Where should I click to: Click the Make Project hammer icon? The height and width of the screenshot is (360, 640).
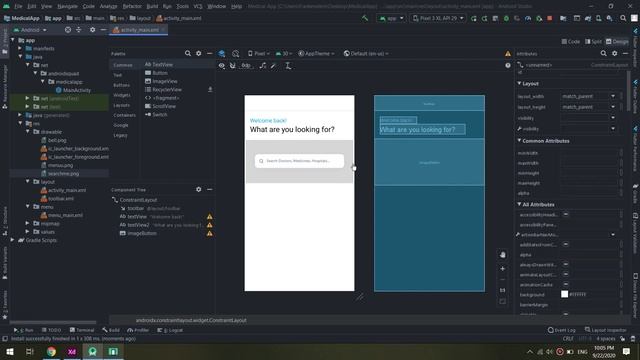[x=365, y=18]
